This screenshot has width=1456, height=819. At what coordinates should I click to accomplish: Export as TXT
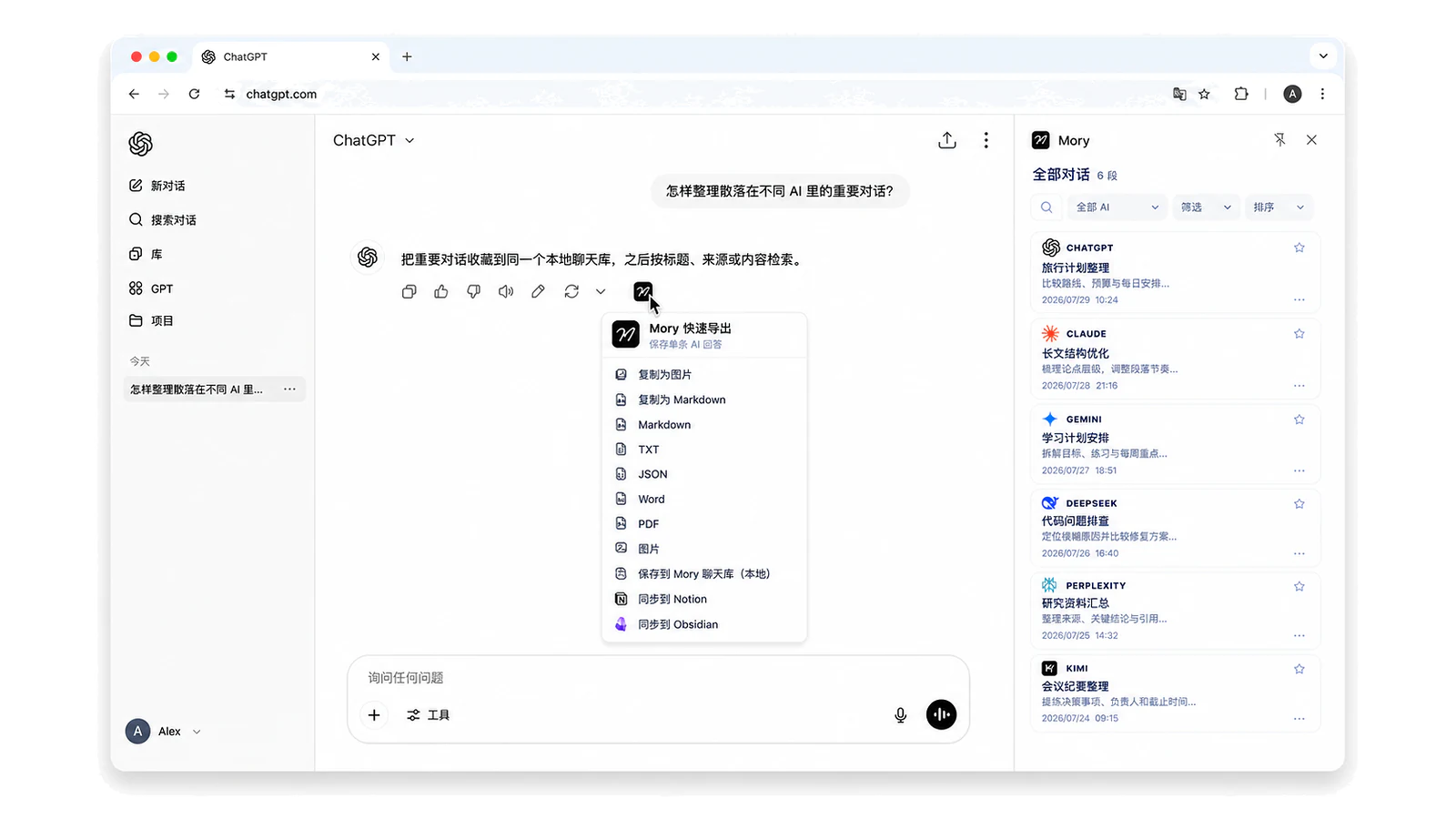pos(704,450)
